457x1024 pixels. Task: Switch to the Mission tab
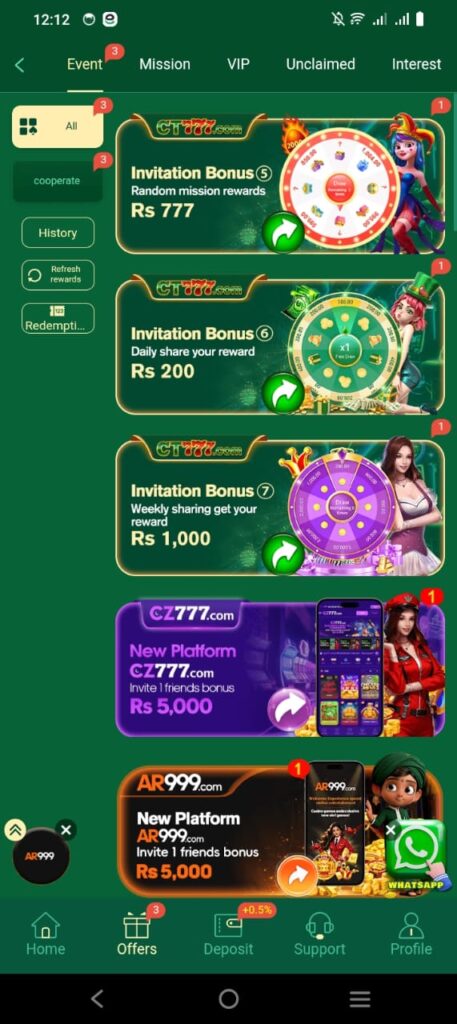coord(165,64)
